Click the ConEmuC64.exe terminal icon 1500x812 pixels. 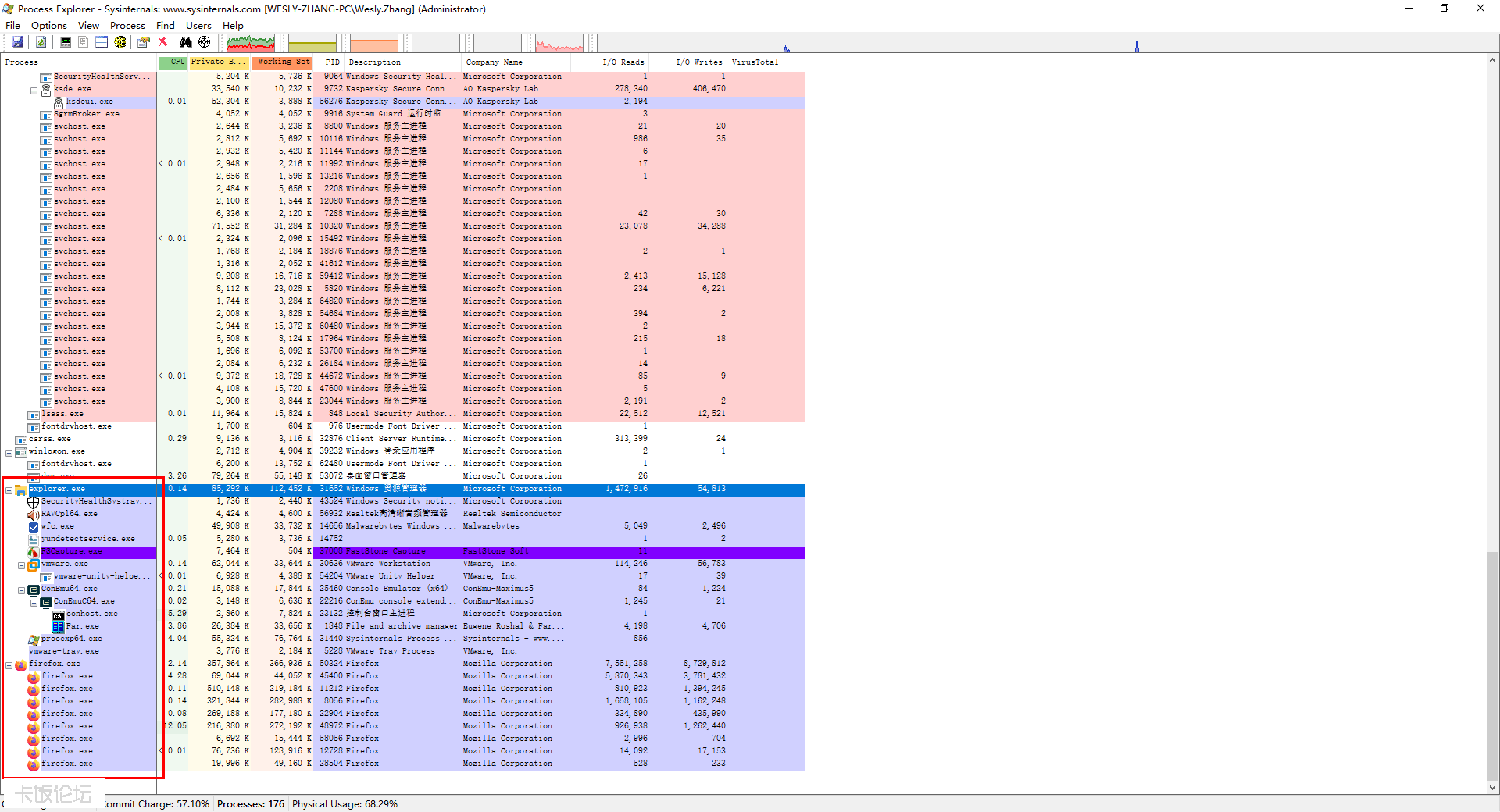pyautogui.click(x=46, y=602)
